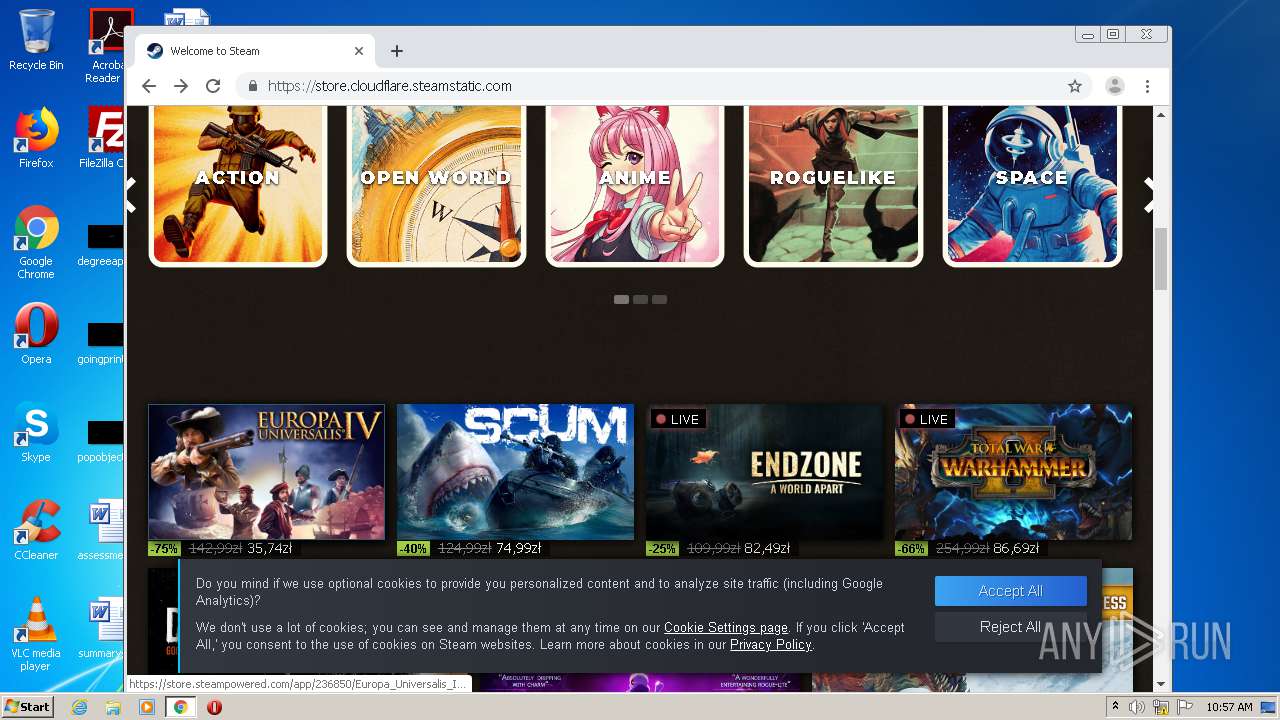
Task: Click the LIVE badge on Endzone
Action: tap(678, 419)
